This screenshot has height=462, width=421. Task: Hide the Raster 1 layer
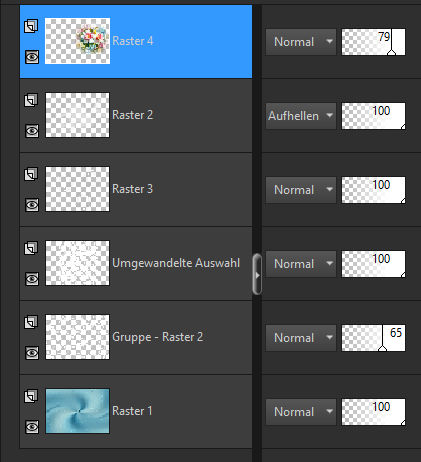[32, 427]
